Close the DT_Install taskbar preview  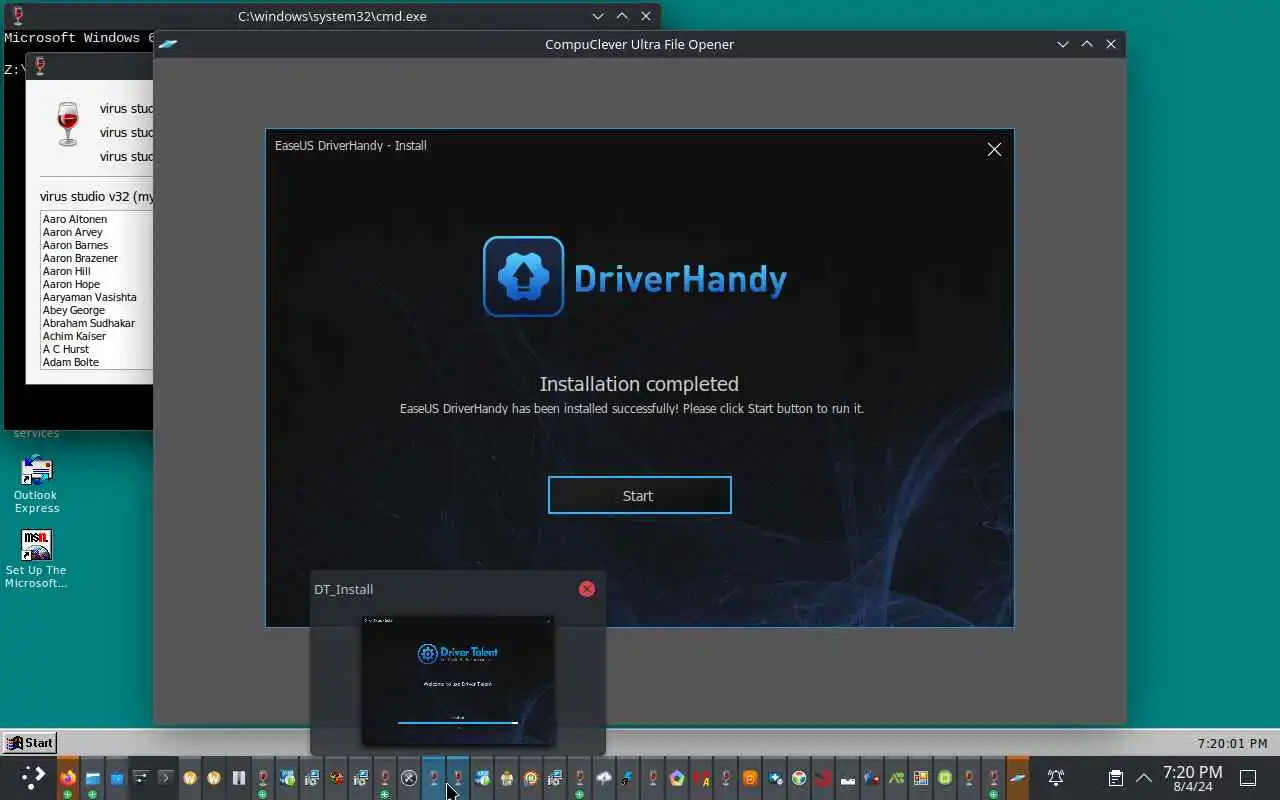point(587,589)
